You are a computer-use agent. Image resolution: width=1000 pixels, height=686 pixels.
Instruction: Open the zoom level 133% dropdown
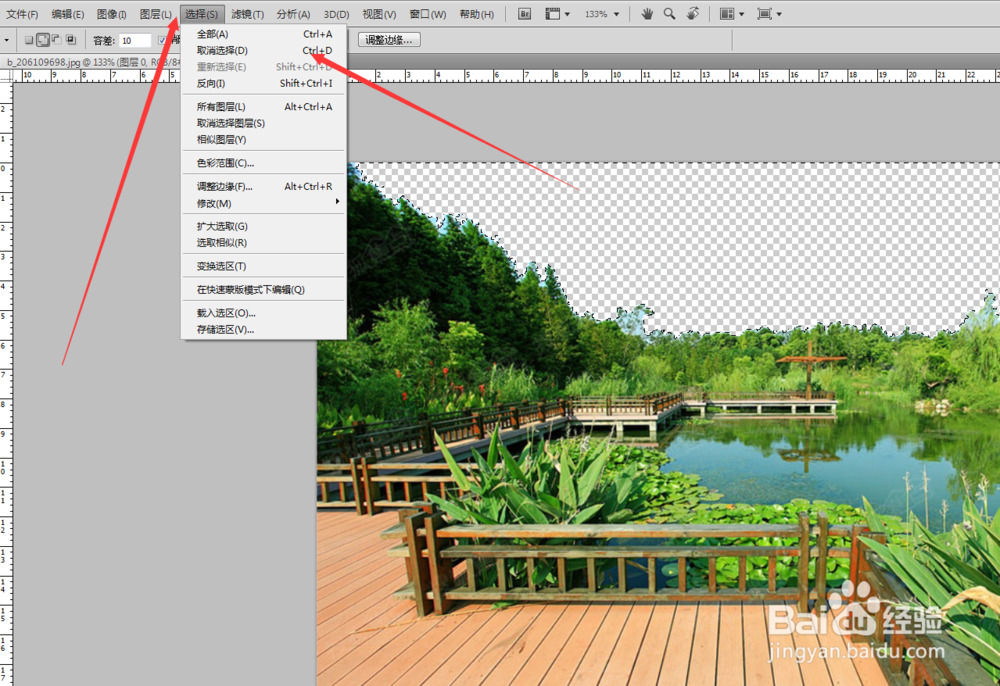(600, 15)
